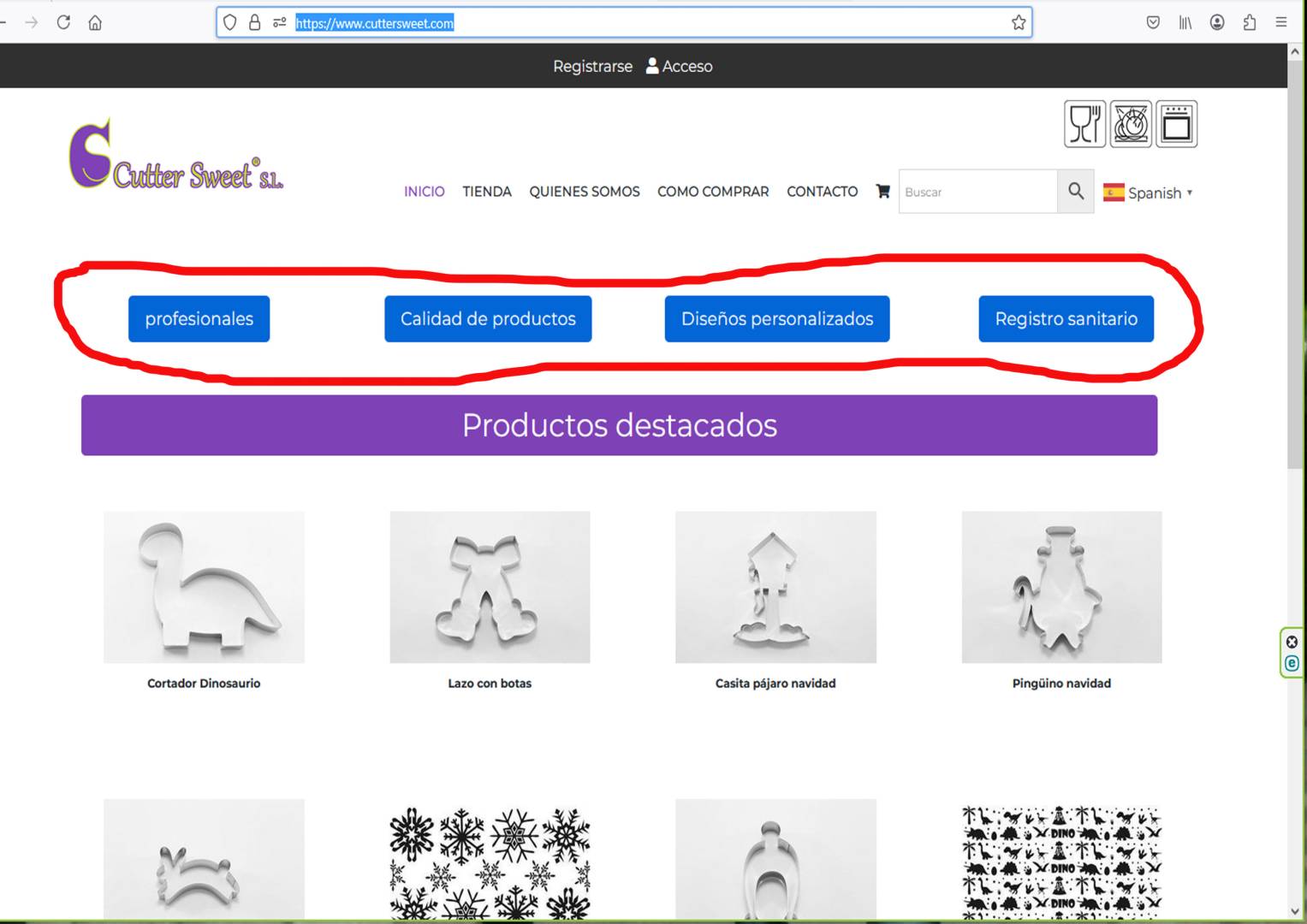Click the Productos destacados banner
This screenshot has height=924, width=1307.
pyautogui.click(x=620, y=425)
